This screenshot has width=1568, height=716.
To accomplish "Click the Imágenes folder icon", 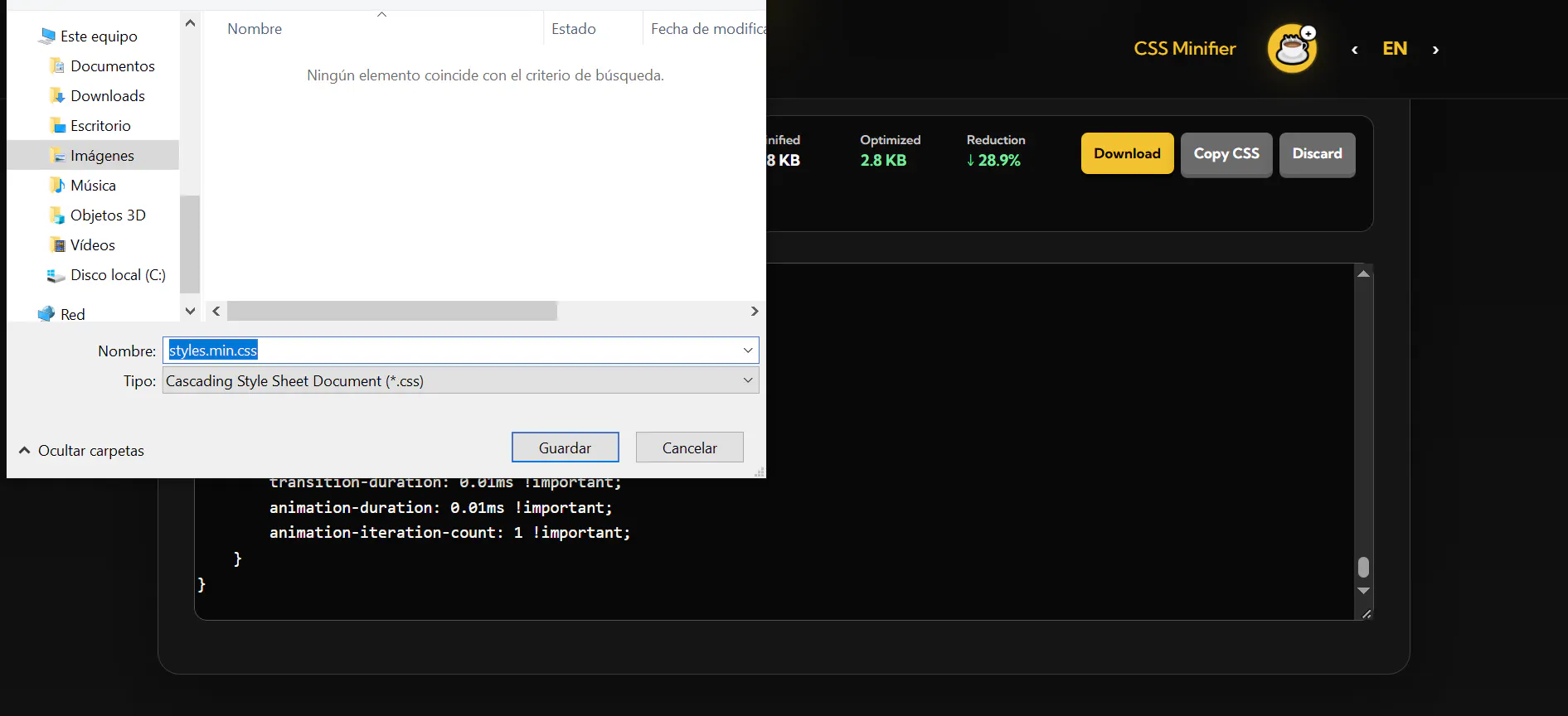I will [x=57, y=155].
